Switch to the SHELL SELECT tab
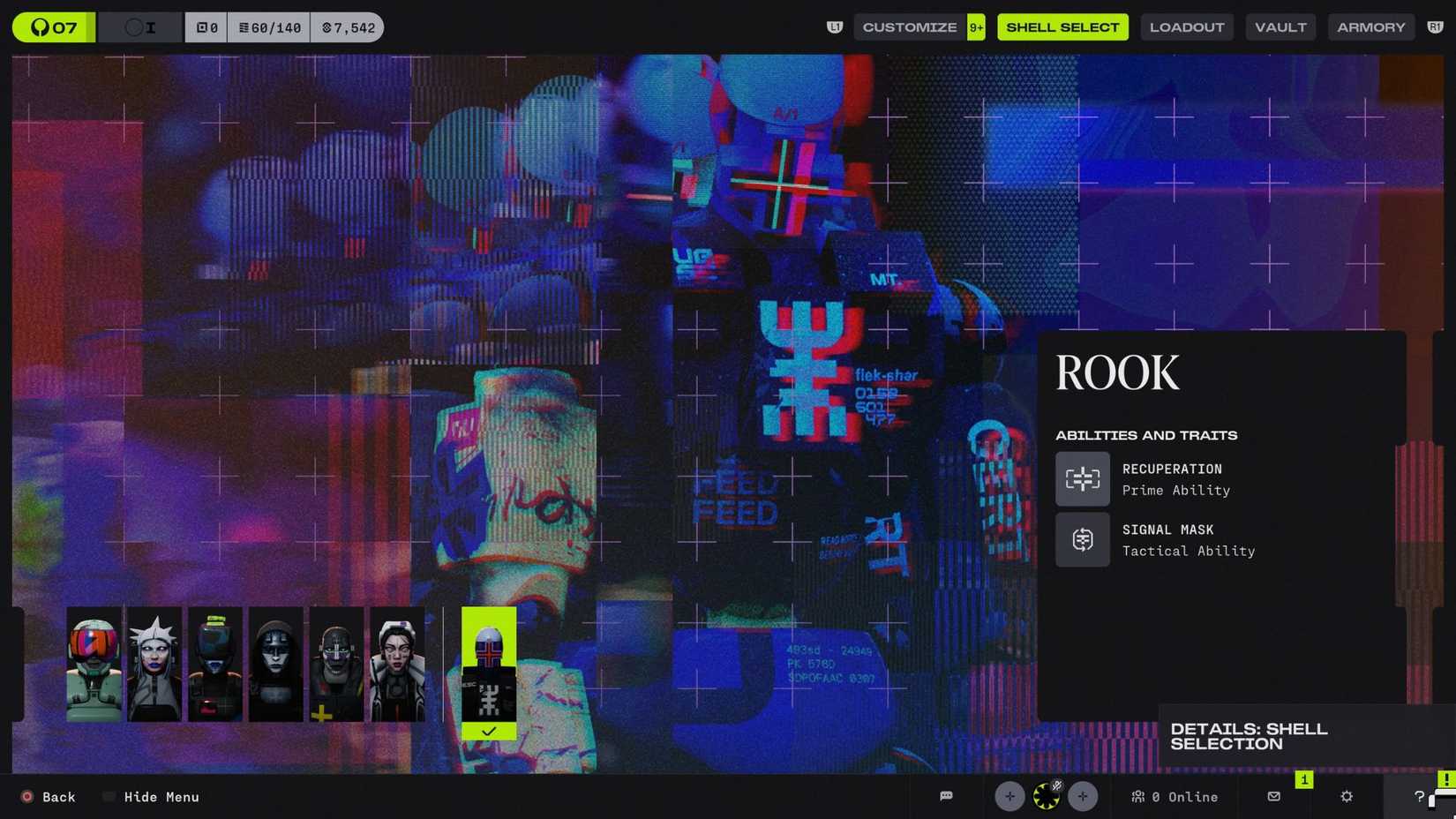Screen dimensions: 1456x819 [x=1062, y=26]
